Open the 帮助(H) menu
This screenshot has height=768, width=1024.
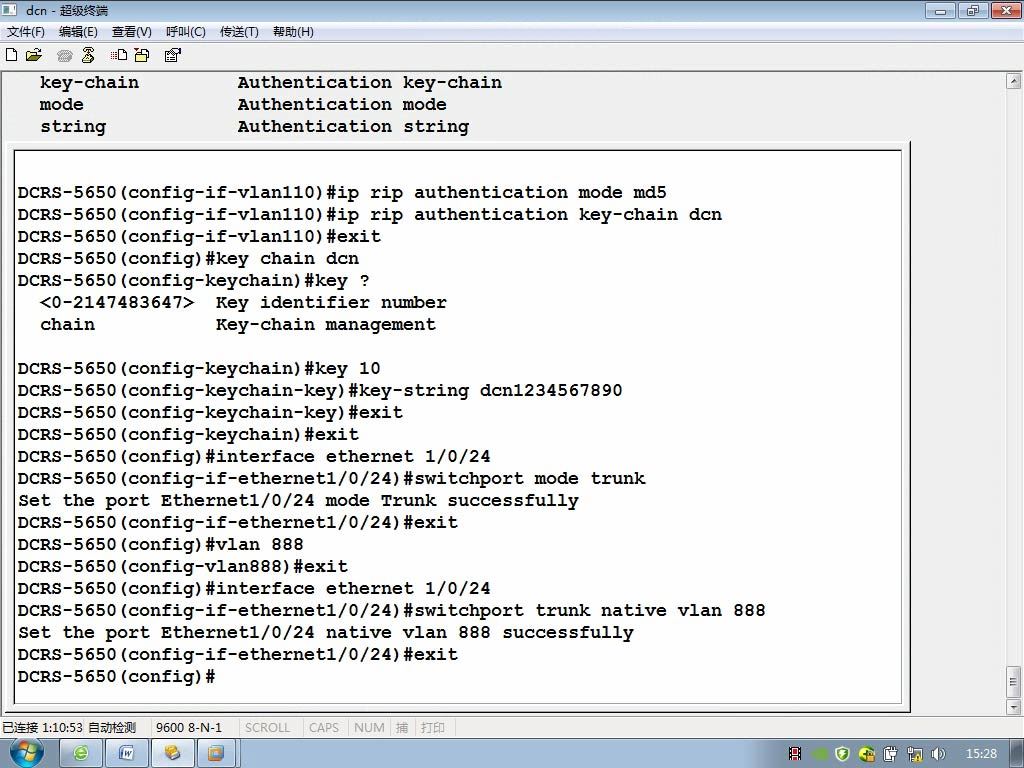(293, 31)
